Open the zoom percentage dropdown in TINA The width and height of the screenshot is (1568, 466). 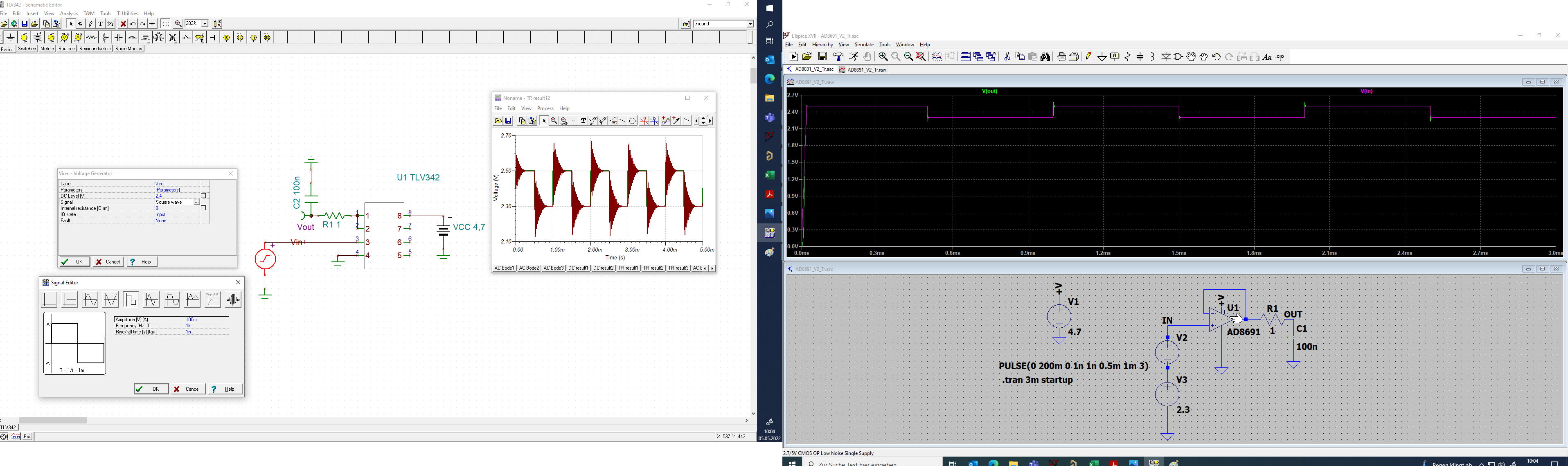click(x=205, y=24)
